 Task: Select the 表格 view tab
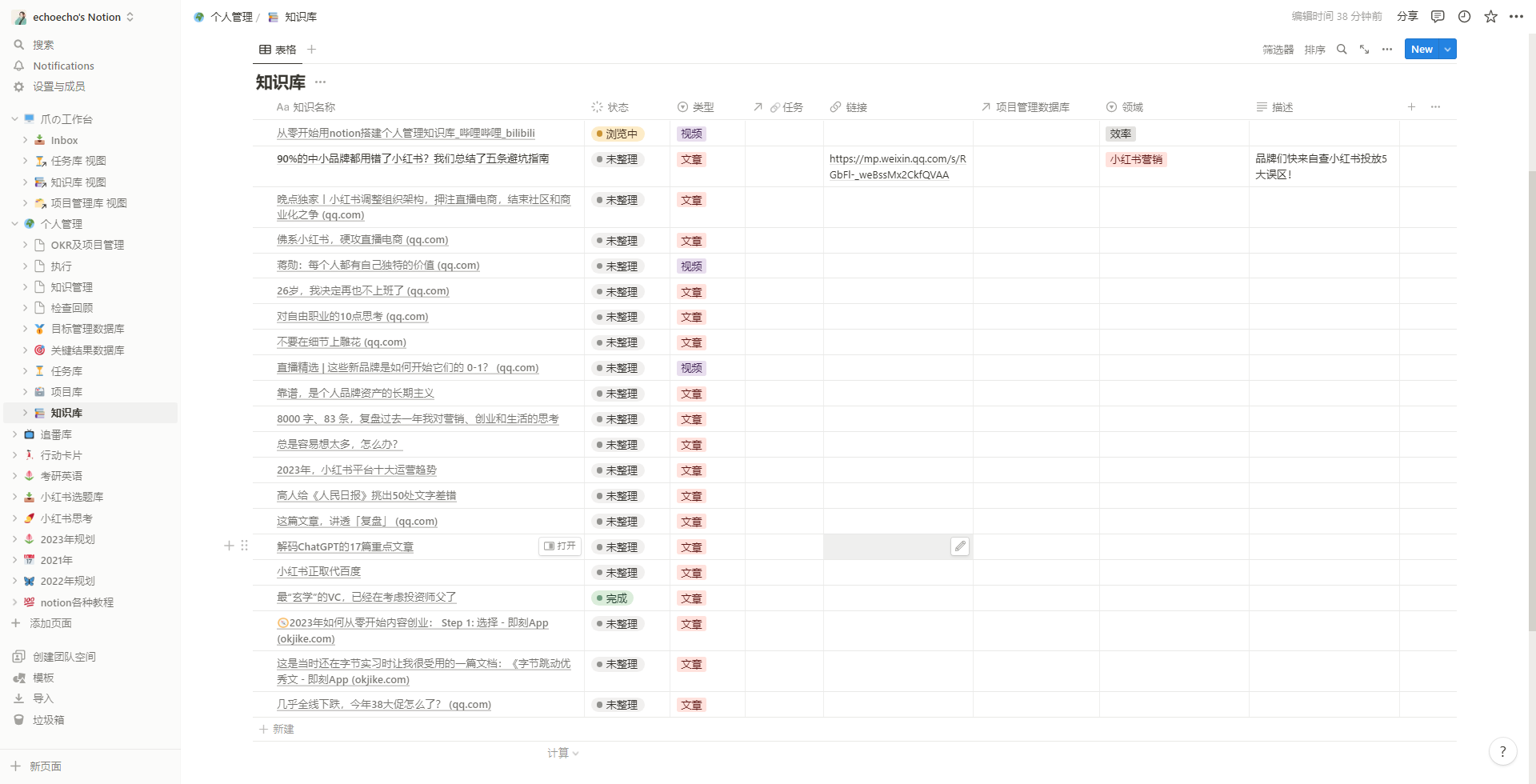pos(278,50)
